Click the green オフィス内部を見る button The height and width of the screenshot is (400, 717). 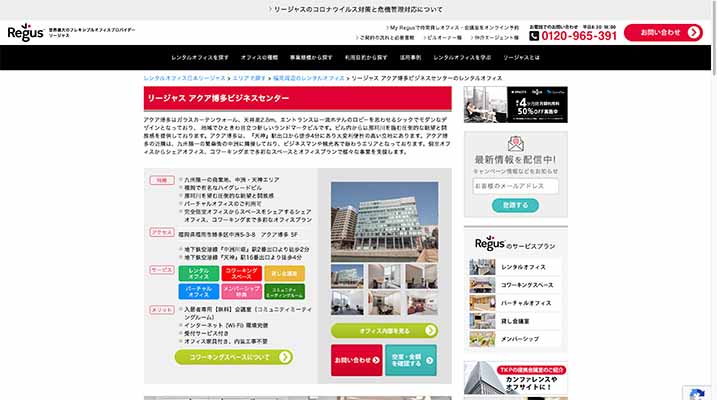point(385,331)
